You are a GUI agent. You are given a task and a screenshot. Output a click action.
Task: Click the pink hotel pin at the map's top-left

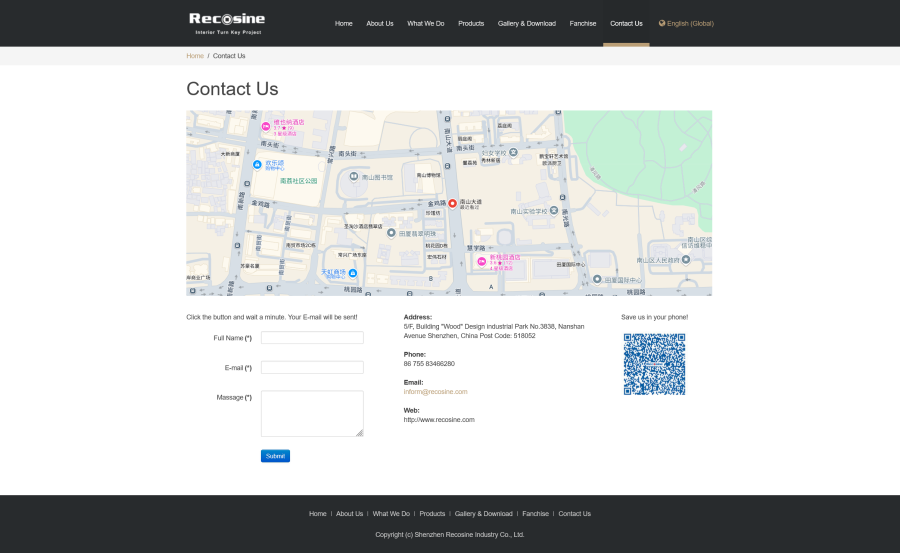(x=266, y=125)
